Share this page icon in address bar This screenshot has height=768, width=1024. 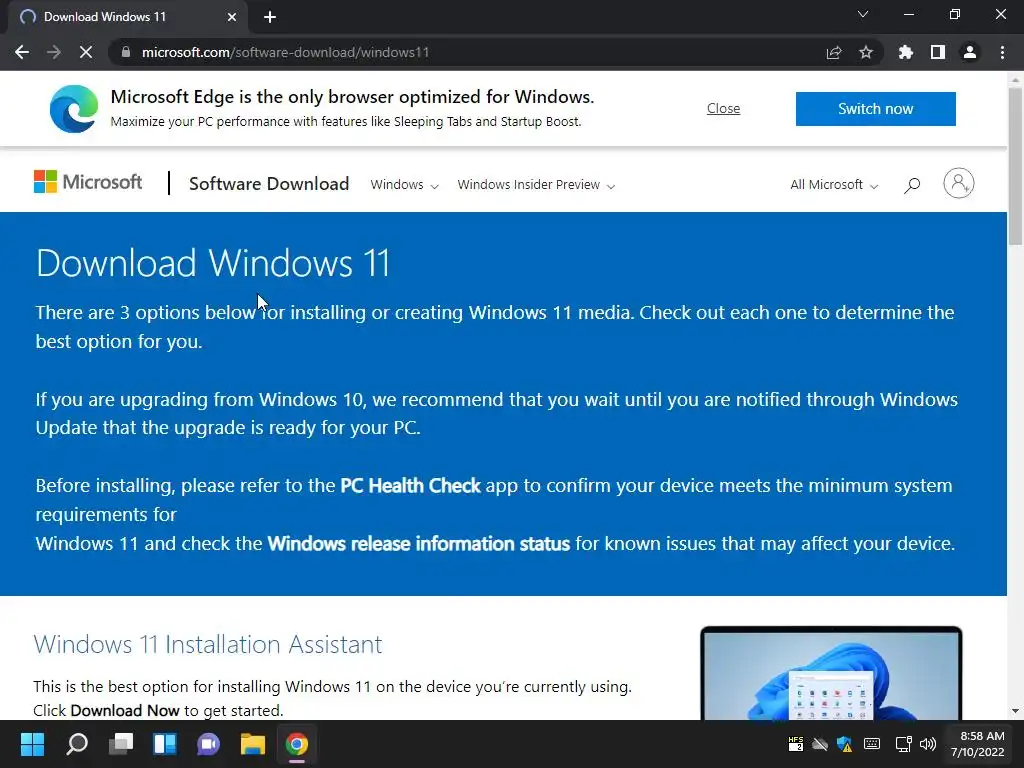pyautogui.click(x=834, y=52)
